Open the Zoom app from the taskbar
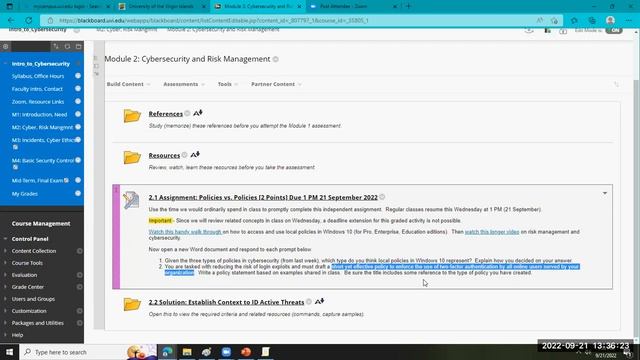 (x=226, y=352)
